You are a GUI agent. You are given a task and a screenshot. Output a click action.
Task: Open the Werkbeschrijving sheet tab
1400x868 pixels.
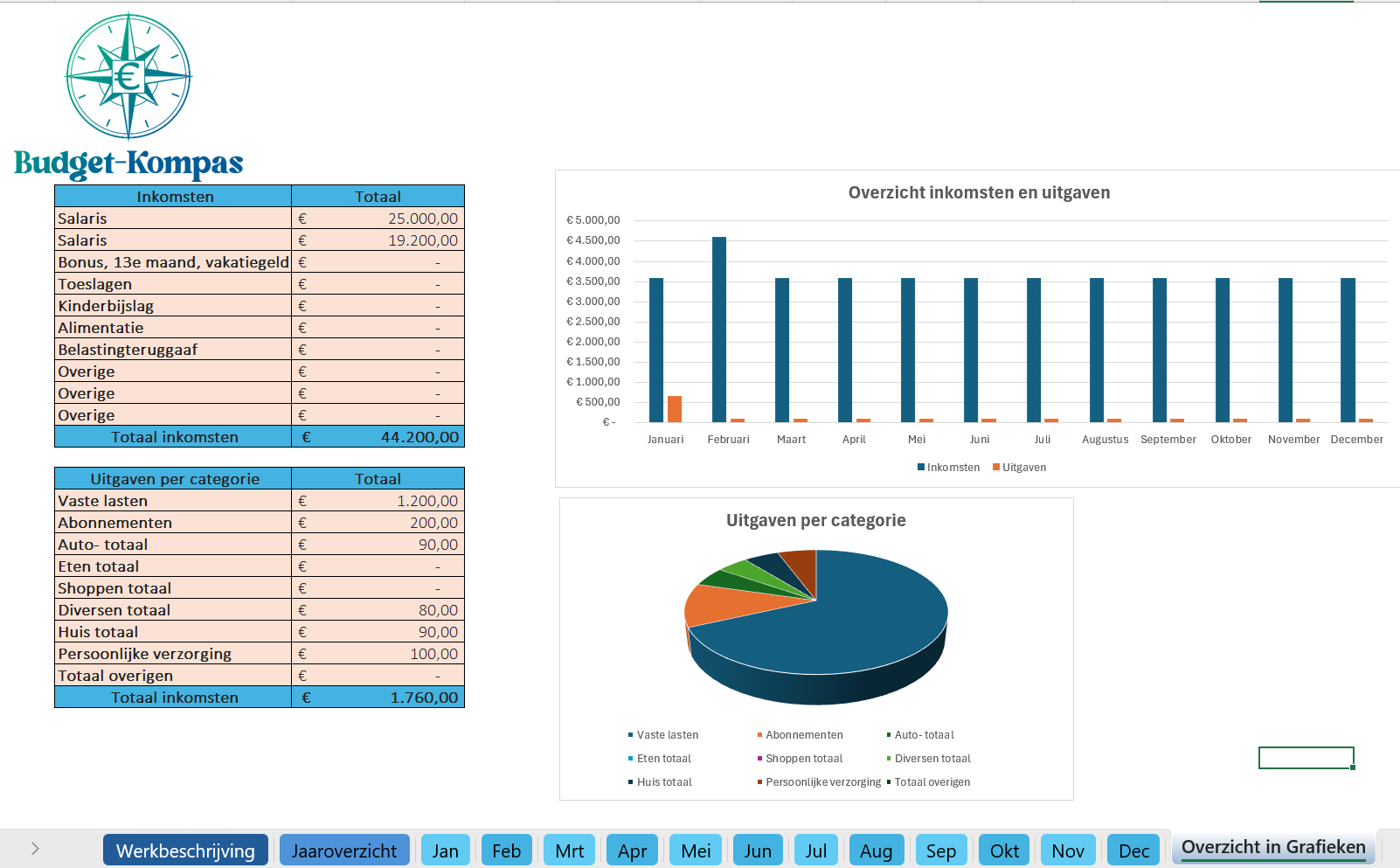tap(185, 851)
